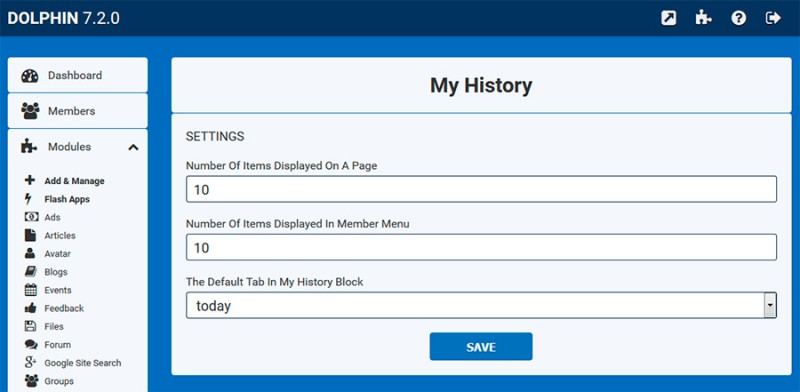800x392 pixels.
Task: Open Flash Apps link
Action: pos(67,199)
